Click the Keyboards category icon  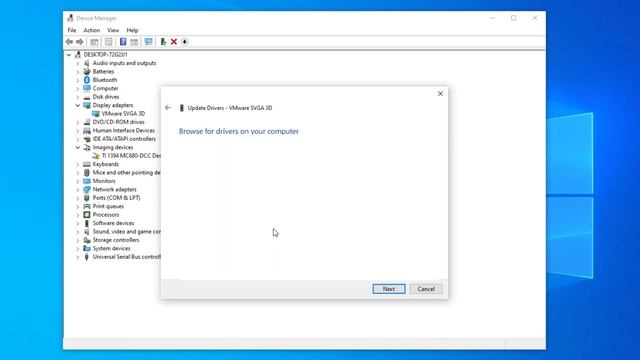(87, 164)
